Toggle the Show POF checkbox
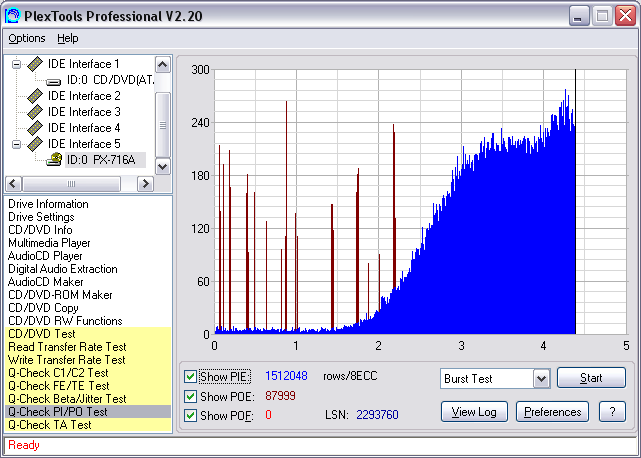 pyautogui.click(x=190, y=415)
